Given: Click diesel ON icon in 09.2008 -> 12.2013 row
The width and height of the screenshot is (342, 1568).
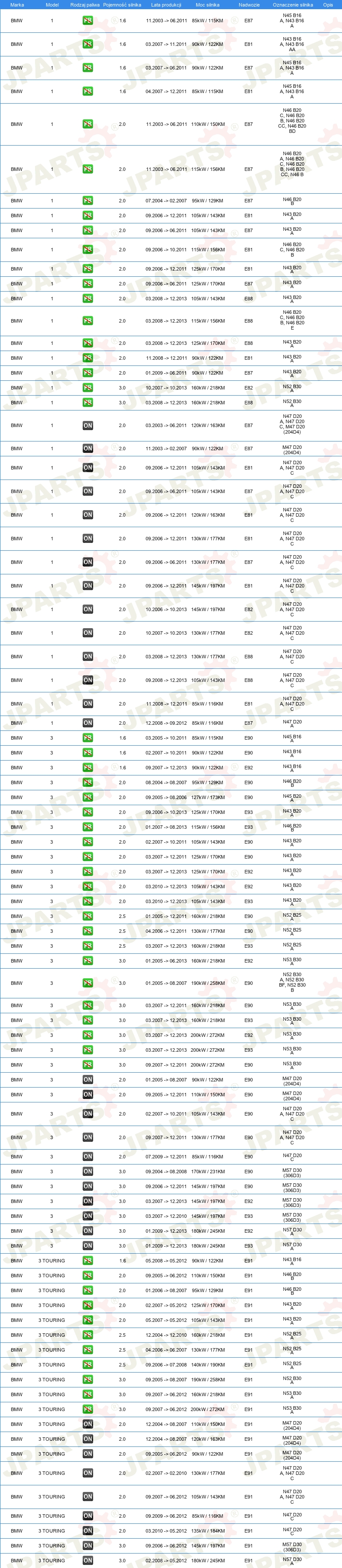Looking at the screenshot, I should 87,680.
